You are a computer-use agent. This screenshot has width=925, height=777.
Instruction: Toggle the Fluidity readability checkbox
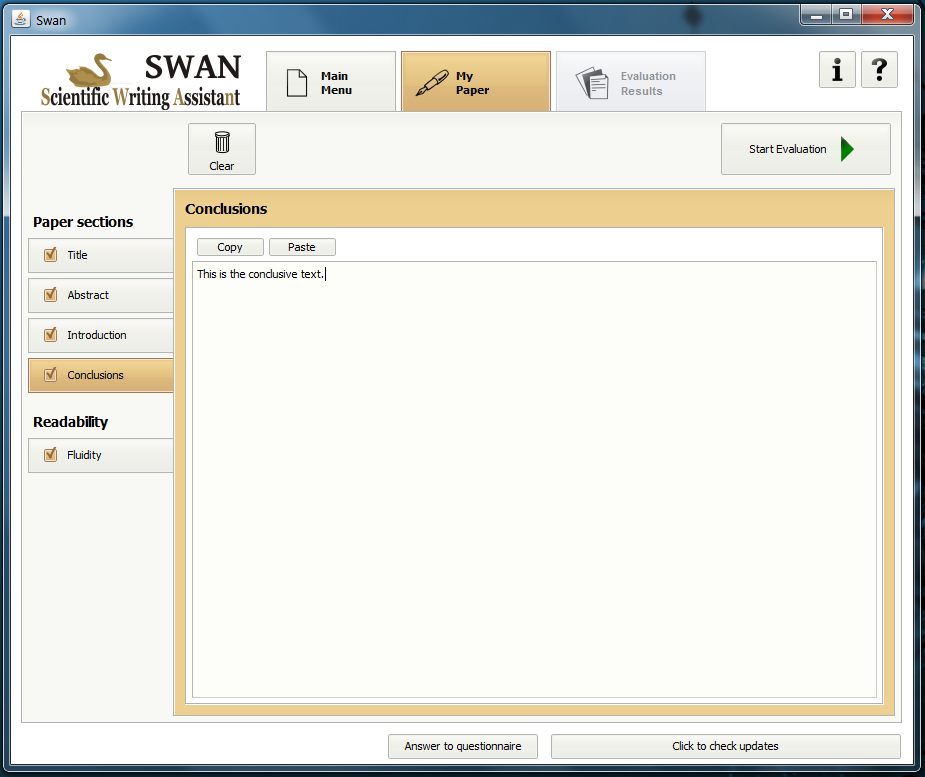tap(51, 455)
